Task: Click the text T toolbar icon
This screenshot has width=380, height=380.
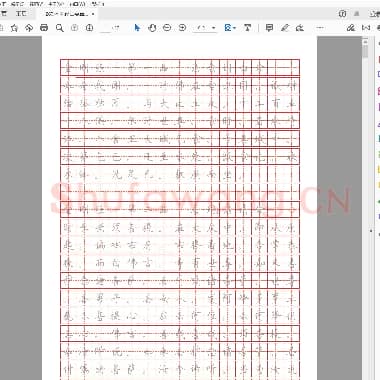Action: coord(247,28)
